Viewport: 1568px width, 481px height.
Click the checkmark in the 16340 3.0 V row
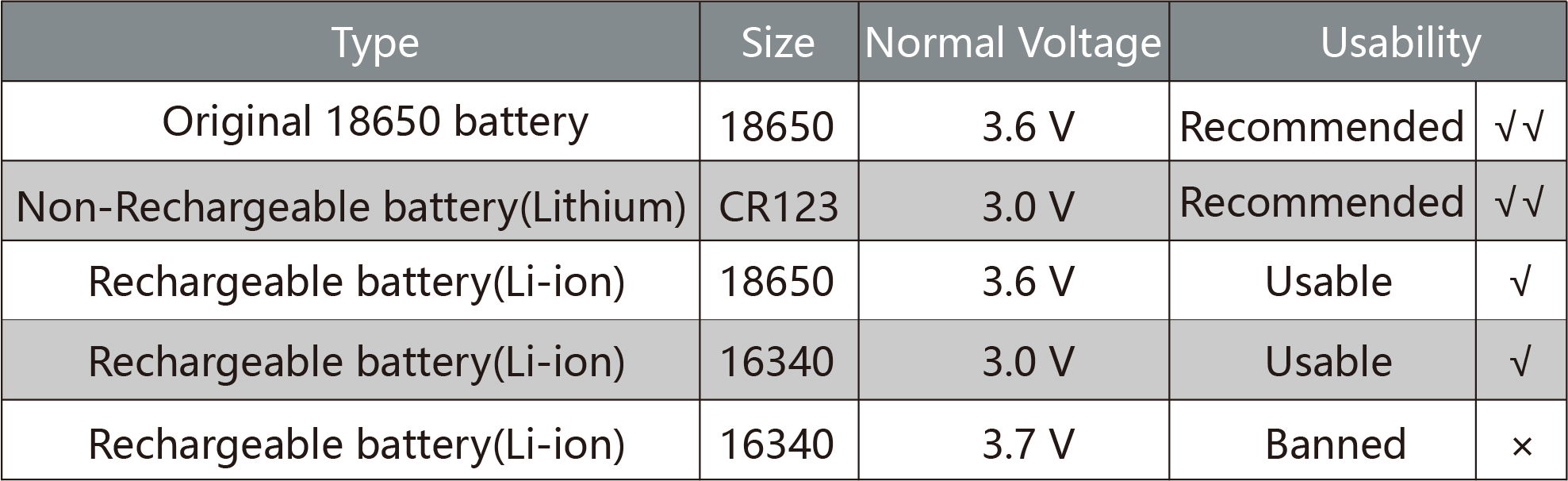[x=1520, y=362]
